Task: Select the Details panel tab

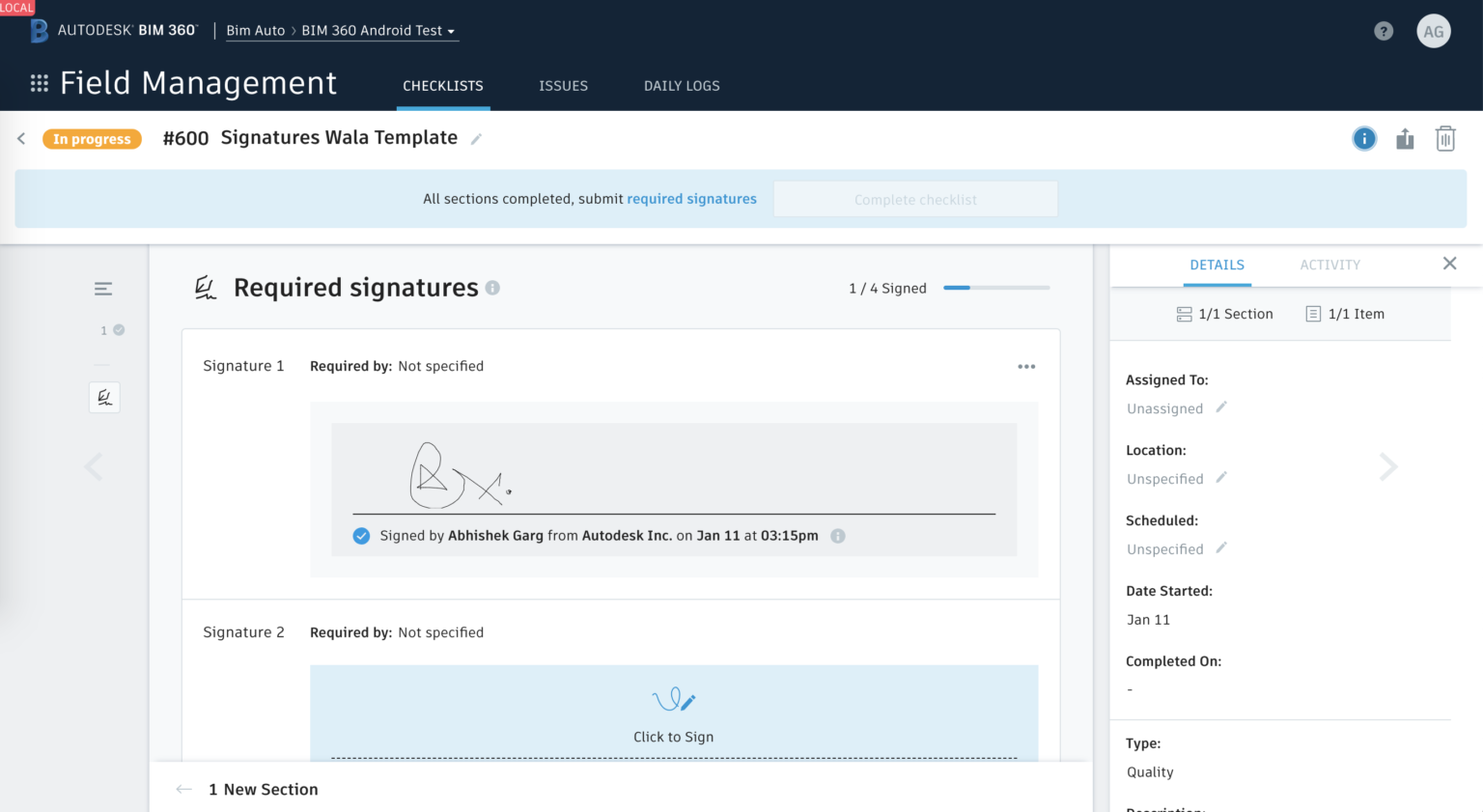Action: 1217,265
